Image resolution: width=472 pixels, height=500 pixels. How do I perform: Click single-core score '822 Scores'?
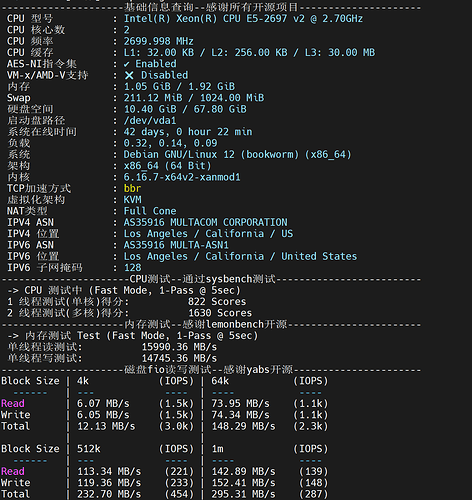(x=217, y=302)
